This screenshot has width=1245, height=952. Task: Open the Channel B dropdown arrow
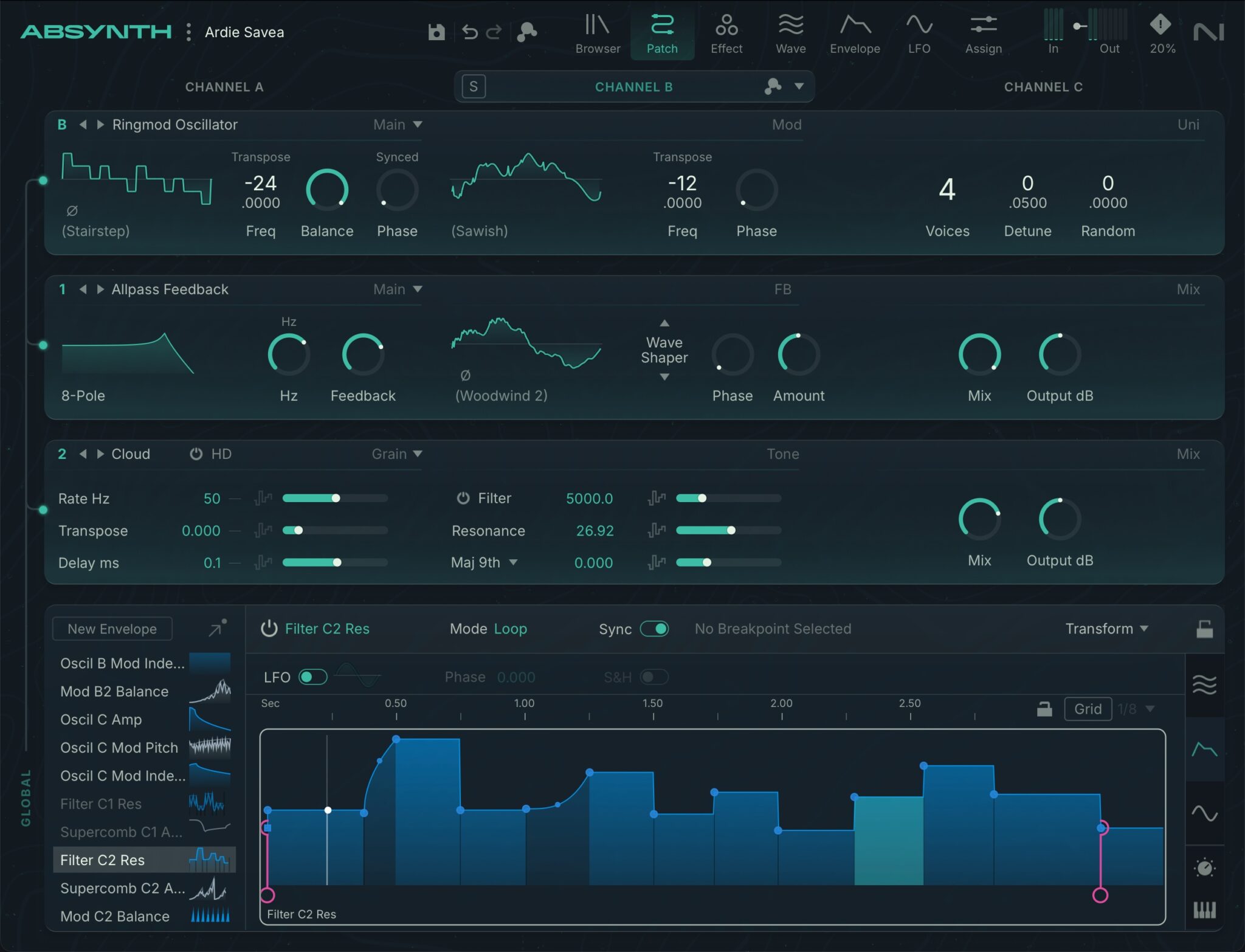(x=799, y=86)
